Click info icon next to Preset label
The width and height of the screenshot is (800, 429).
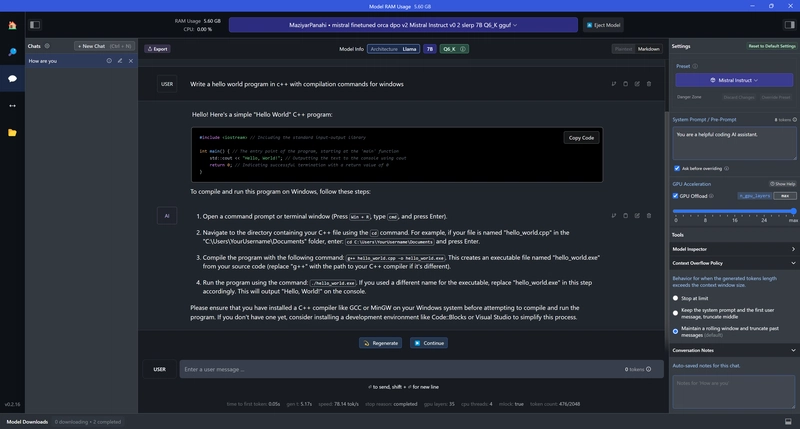pos(695,66)
